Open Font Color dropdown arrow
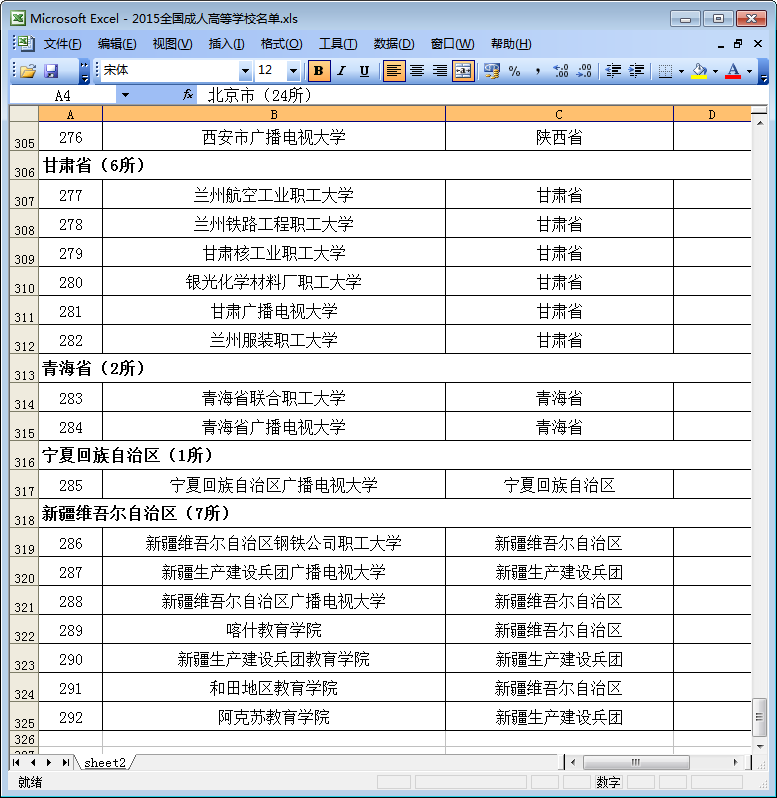Screen dimensions: 777x798 [750, 71]
